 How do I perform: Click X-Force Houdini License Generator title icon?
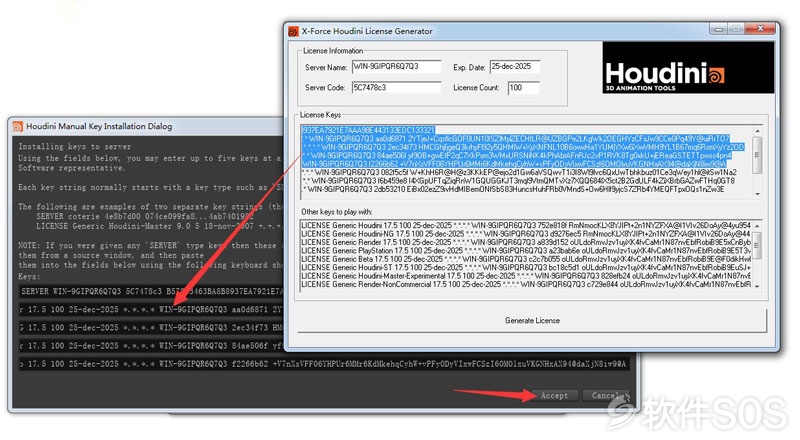click(293, 31)
